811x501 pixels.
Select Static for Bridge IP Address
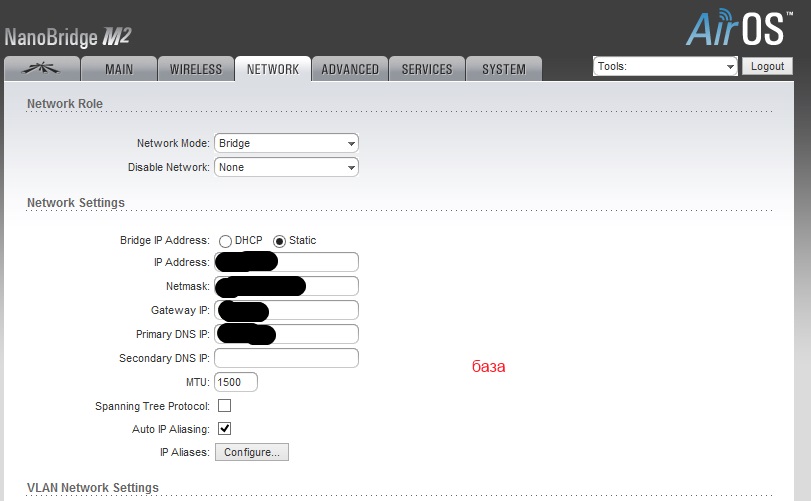point(279,241)
